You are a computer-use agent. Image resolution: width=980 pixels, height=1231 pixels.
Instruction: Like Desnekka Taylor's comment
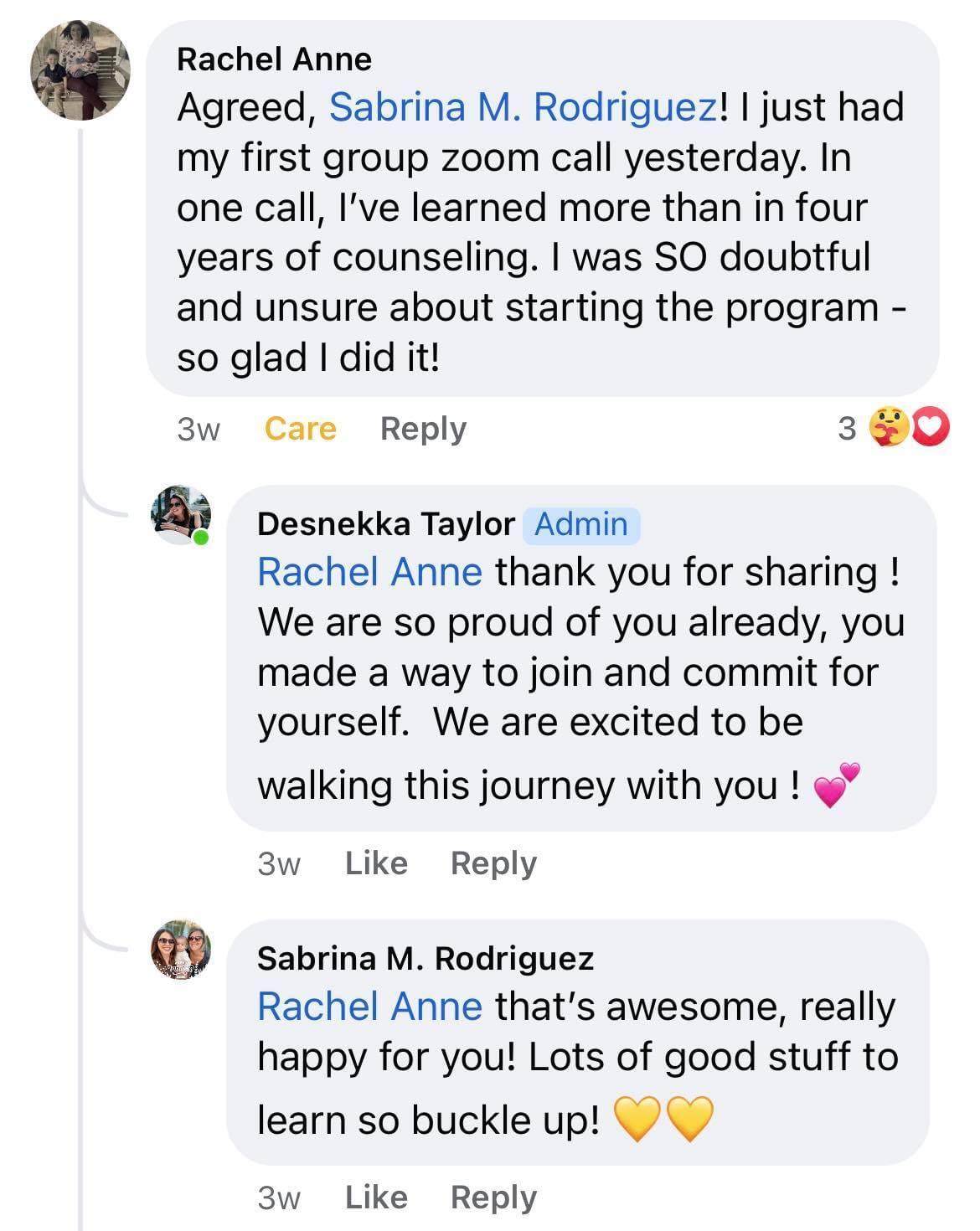coord(376,863)
